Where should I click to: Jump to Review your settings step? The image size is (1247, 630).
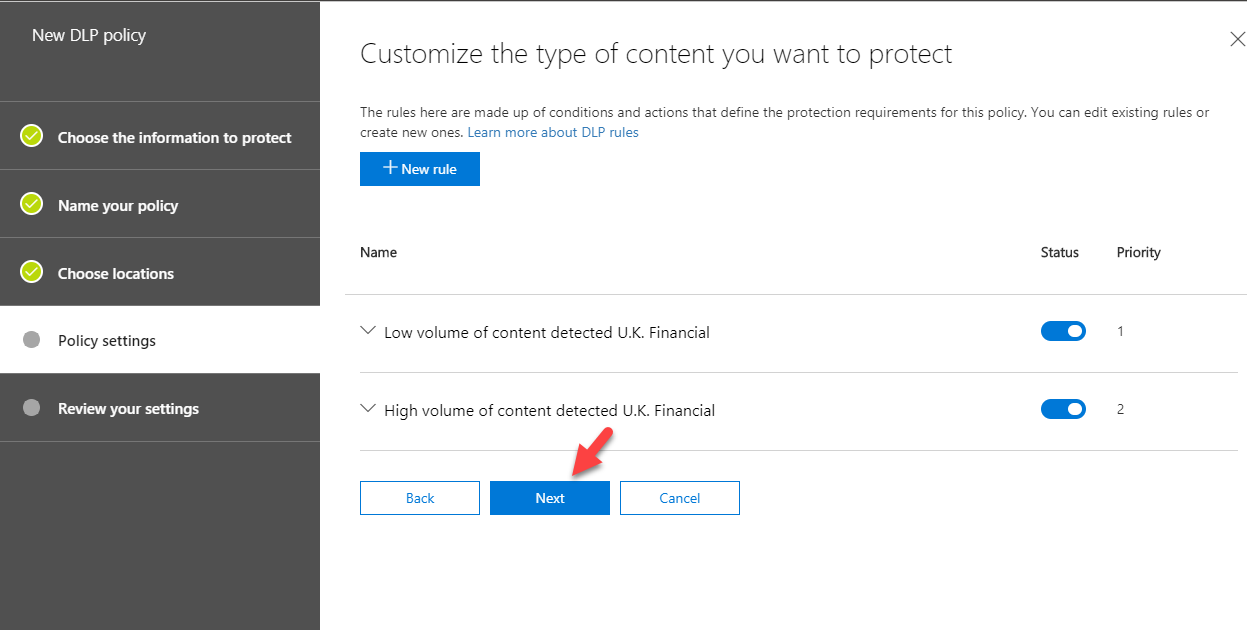[160, 408]
